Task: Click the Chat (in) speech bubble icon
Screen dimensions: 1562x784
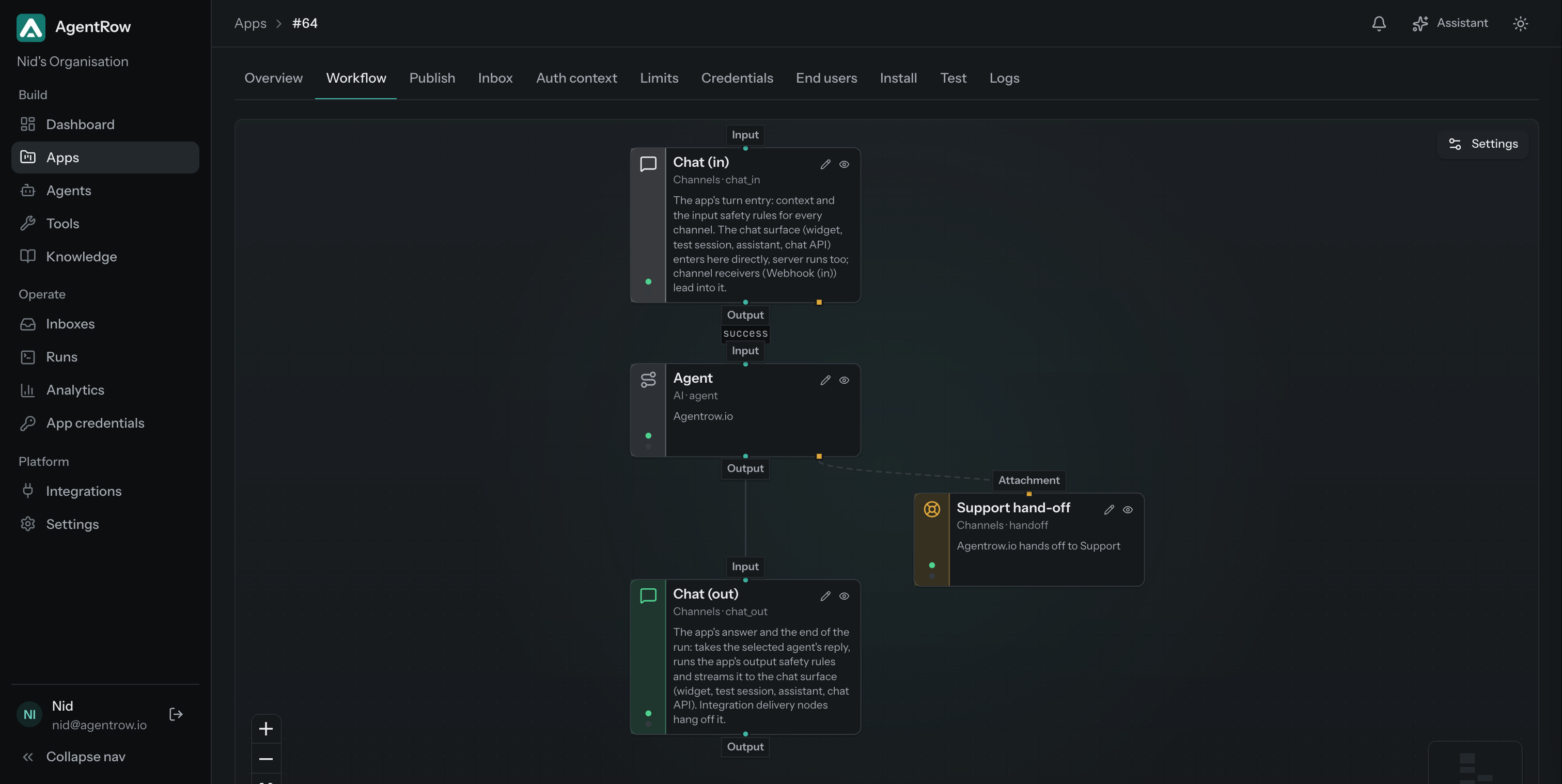Action: click(648, 164)
